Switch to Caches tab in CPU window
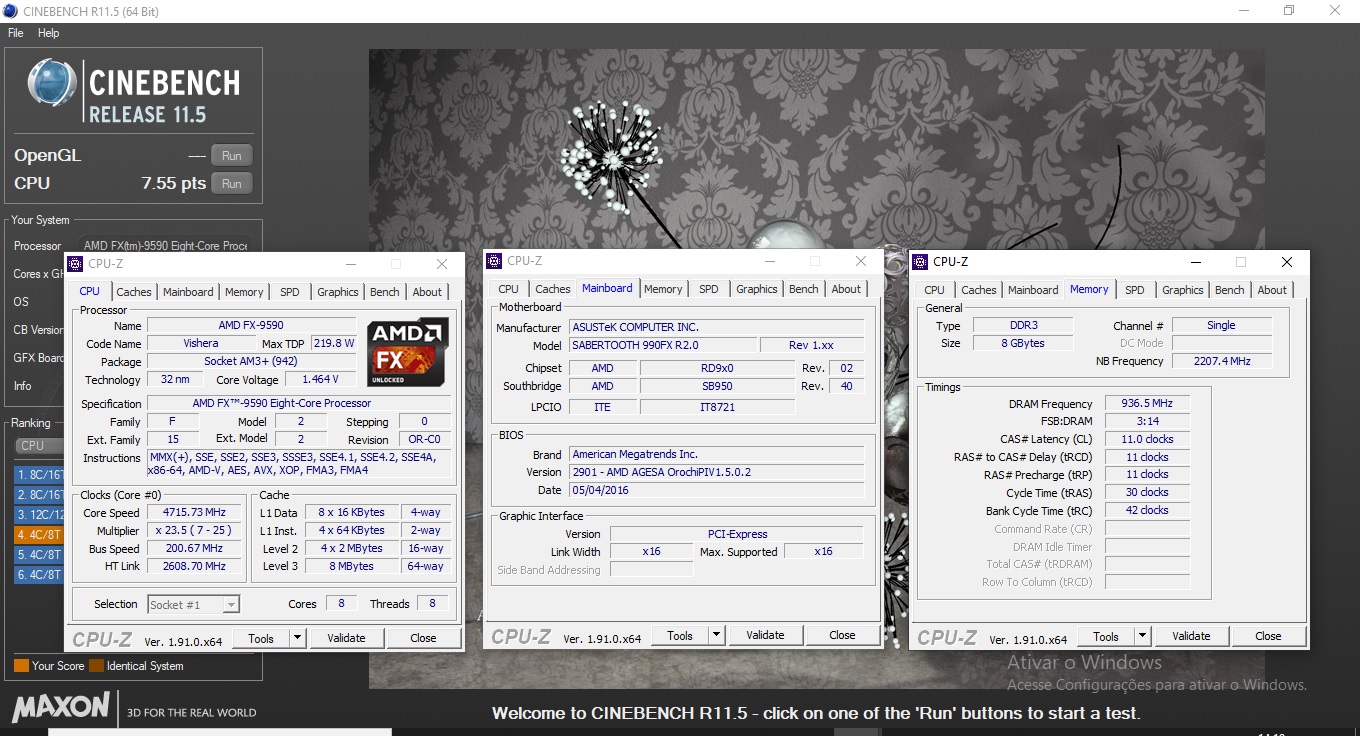Image resolution: width=1360 pixels, height=736 pixels. (x=134, y=292)
